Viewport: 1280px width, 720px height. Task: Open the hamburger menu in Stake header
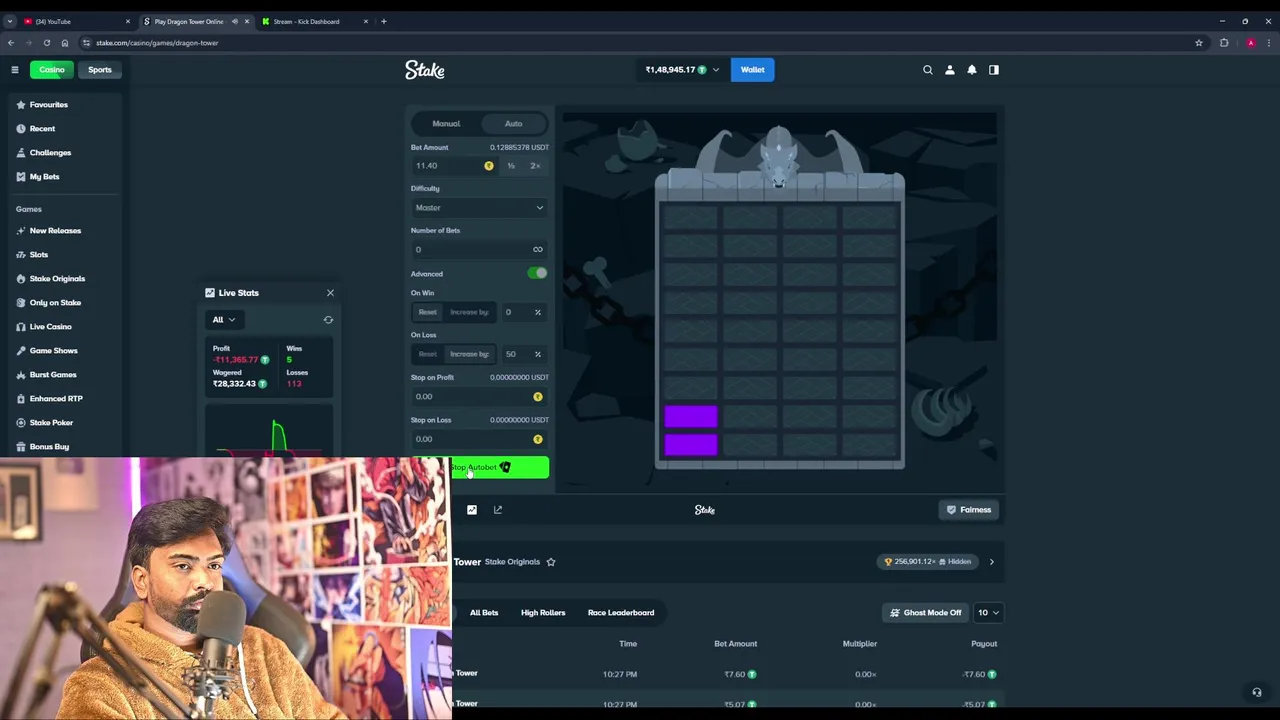15,70
